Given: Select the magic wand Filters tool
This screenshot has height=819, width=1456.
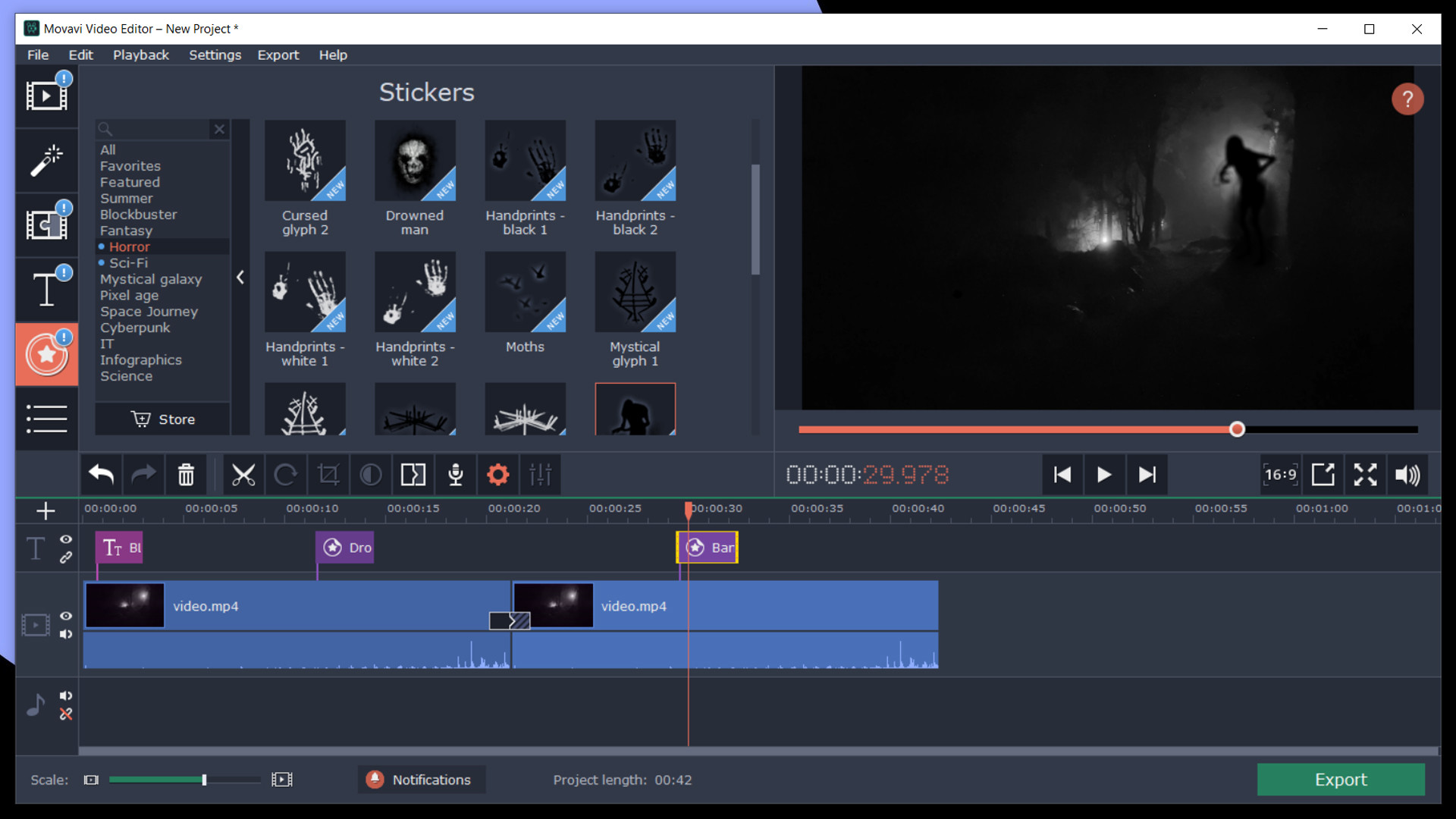Looking at the screenshot, I should point(45,160).
